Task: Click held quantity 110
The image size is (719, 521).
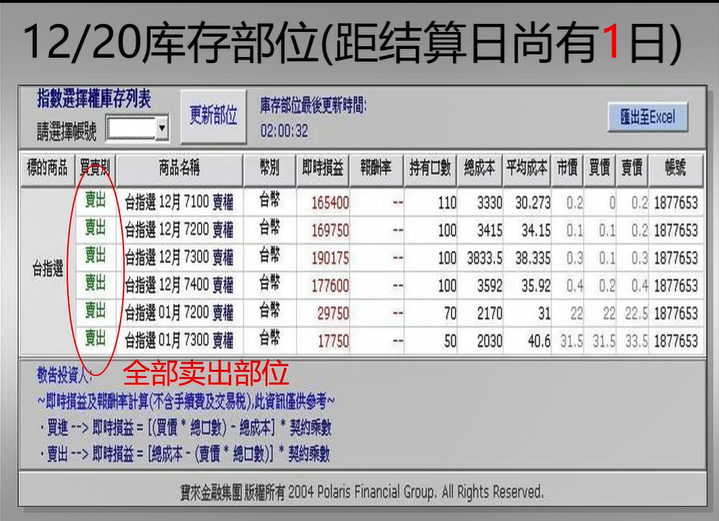Action: coord(447,203)
